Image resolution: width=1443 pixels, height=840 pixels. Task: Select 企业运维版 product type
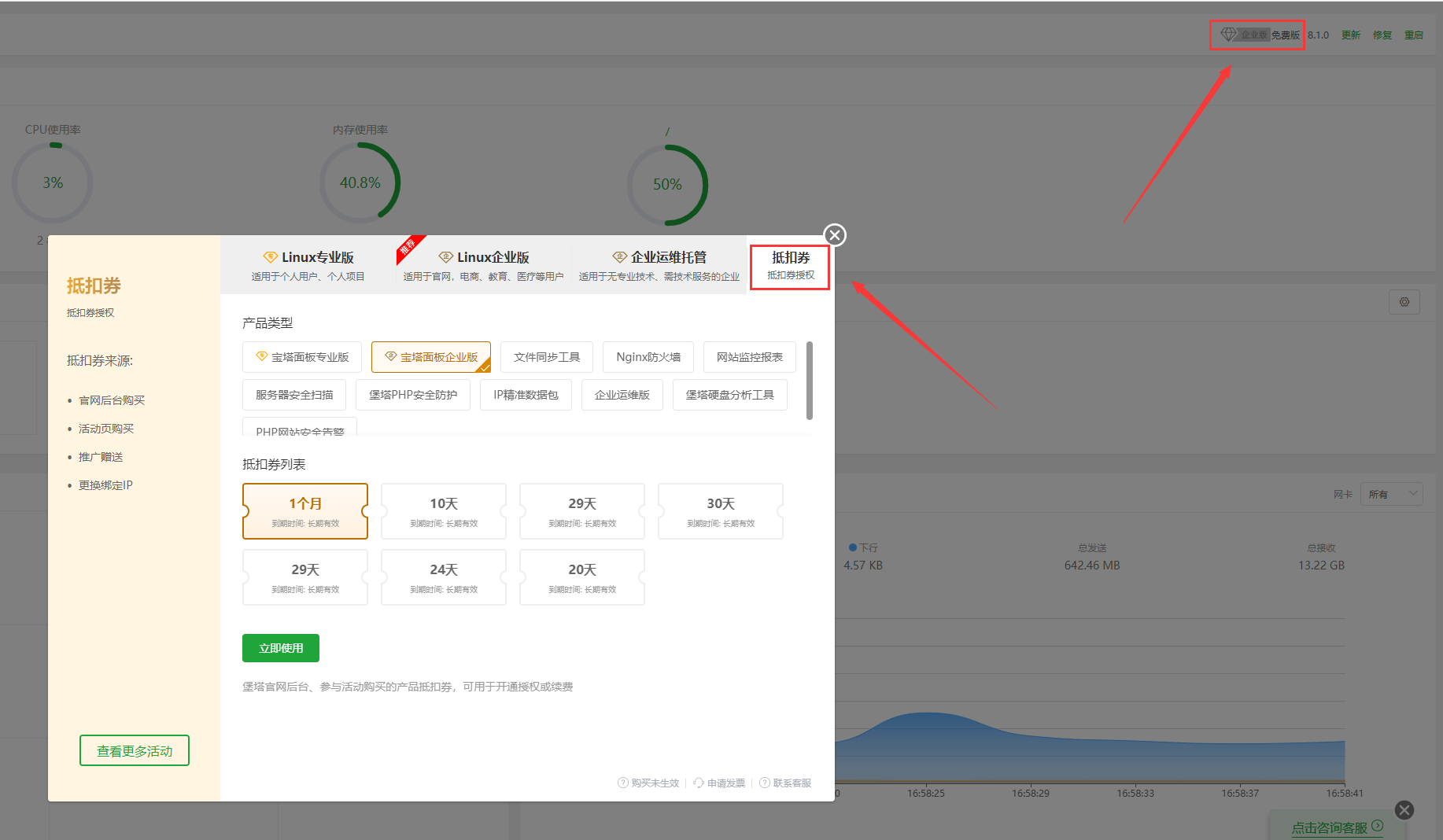click(x=622, y=395)
